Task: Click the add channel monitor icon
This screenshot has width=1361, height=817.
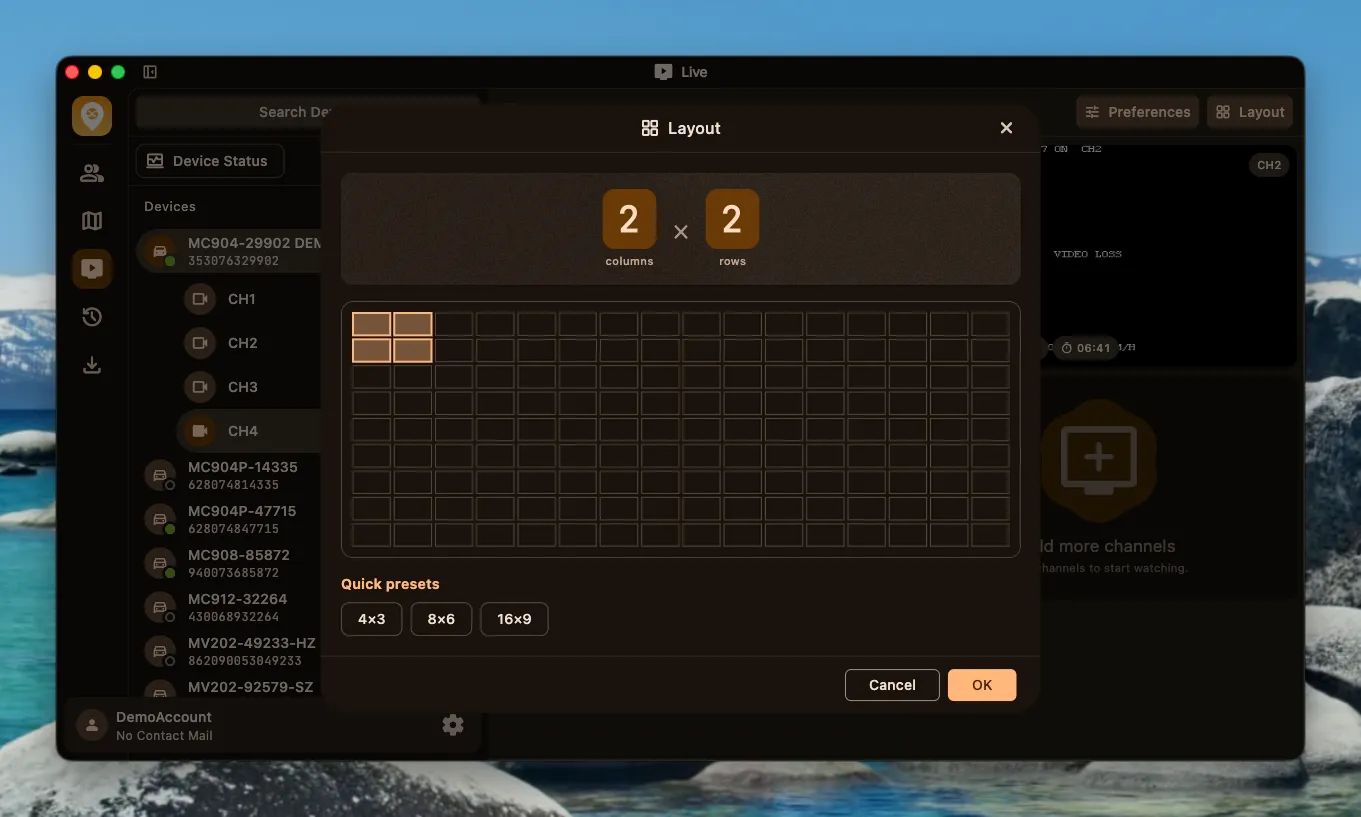Action: [x=1098, y=460]
